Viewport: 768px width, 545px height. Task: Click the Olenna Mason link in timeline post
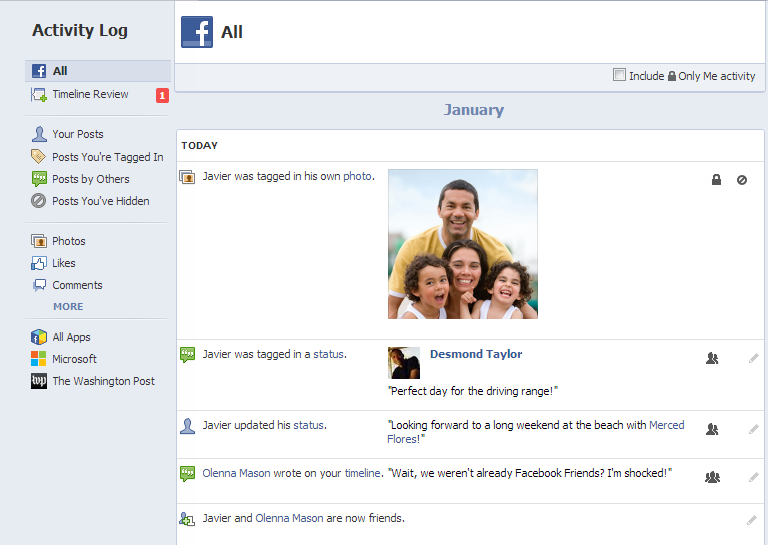[236, 473]
